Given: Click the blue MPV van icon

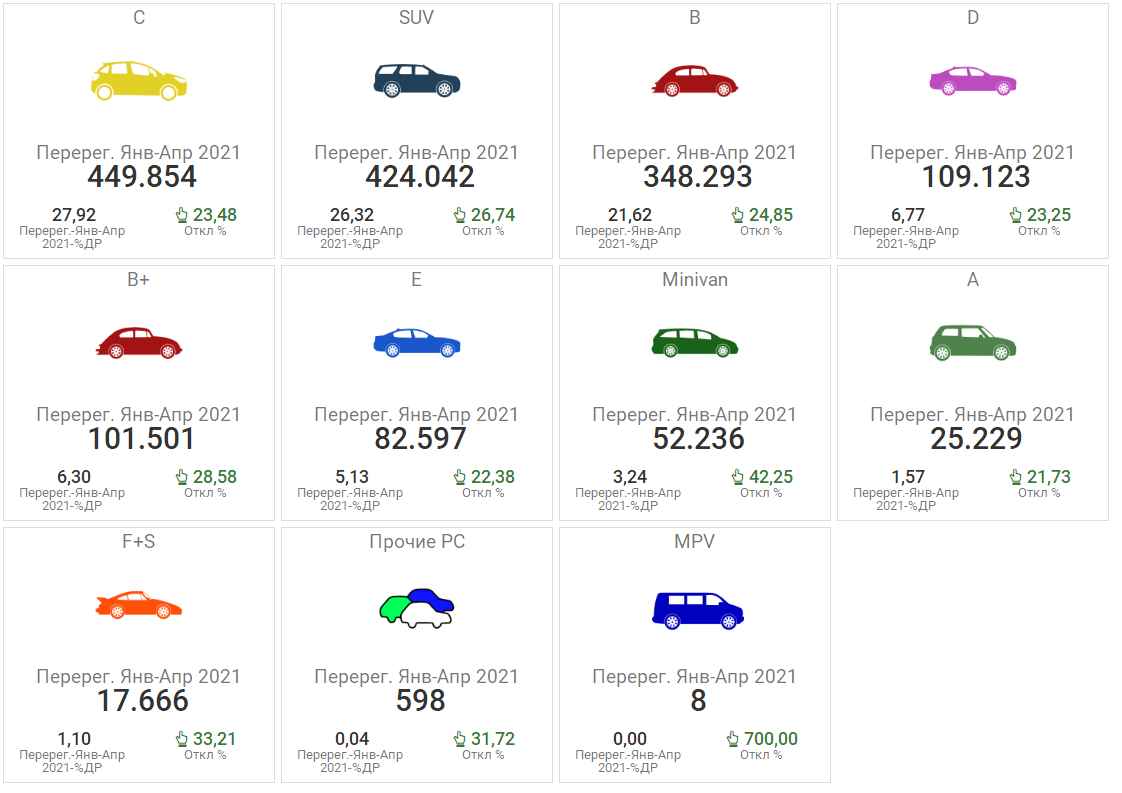Looking at the screenshot, I should click(x=696, y=608).
